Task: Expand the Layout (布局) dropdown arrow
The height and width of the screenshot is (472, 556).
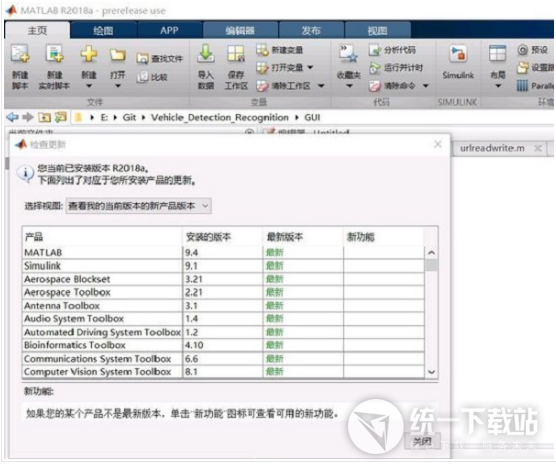Action: pyautogui.click(x=498, y=86)
